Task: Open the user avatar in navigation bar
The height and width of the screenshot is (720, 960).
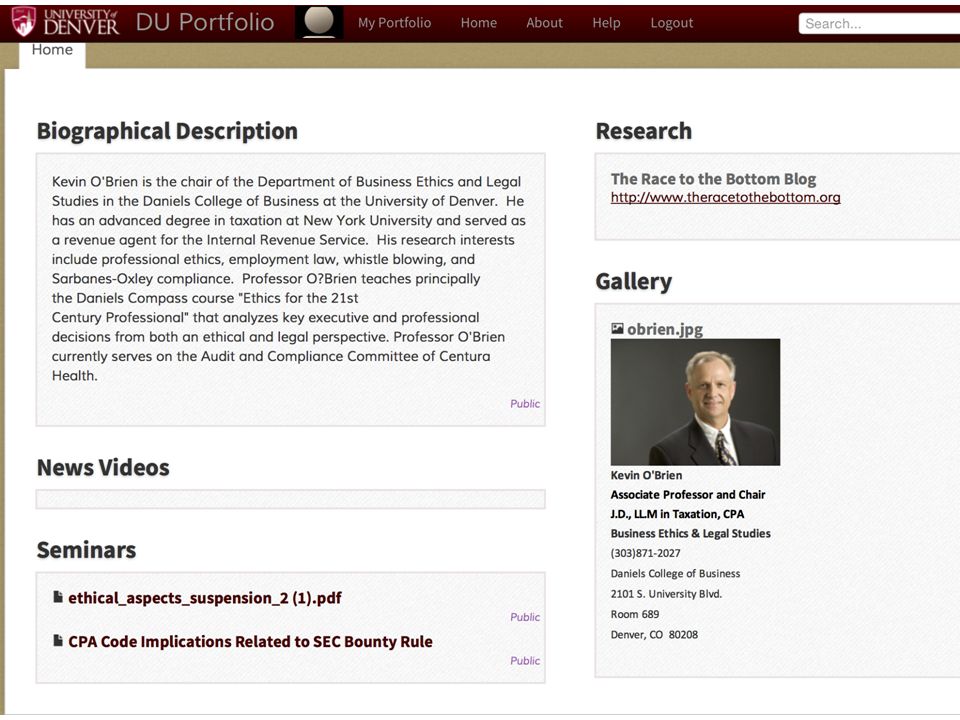Action: (x=319, y=22)
